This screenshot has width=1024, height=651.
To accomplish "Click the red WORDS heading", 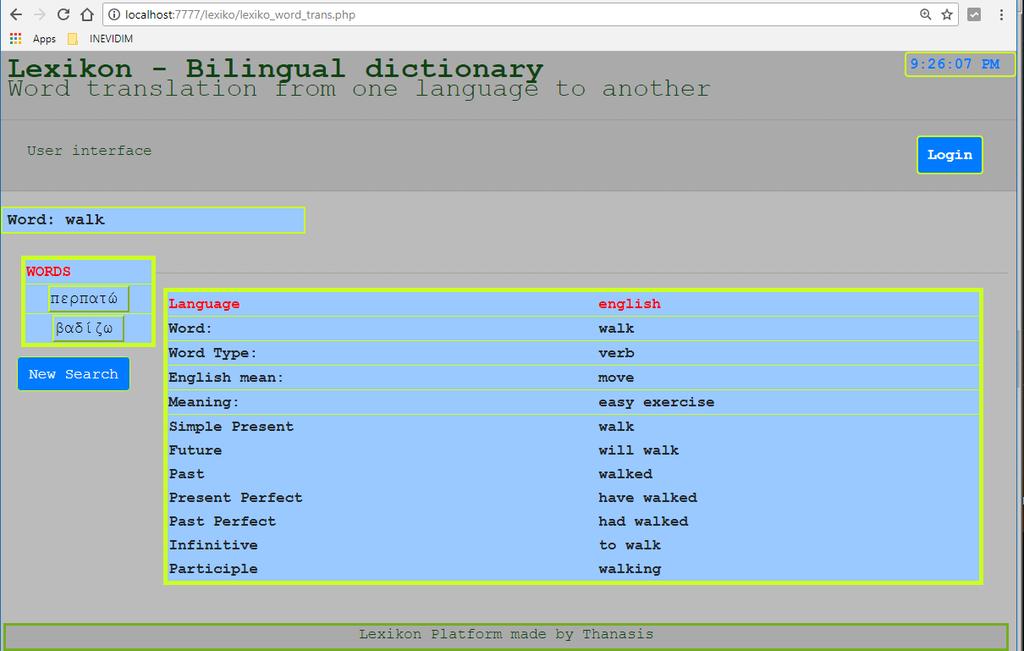I will [x=48, y=271].
